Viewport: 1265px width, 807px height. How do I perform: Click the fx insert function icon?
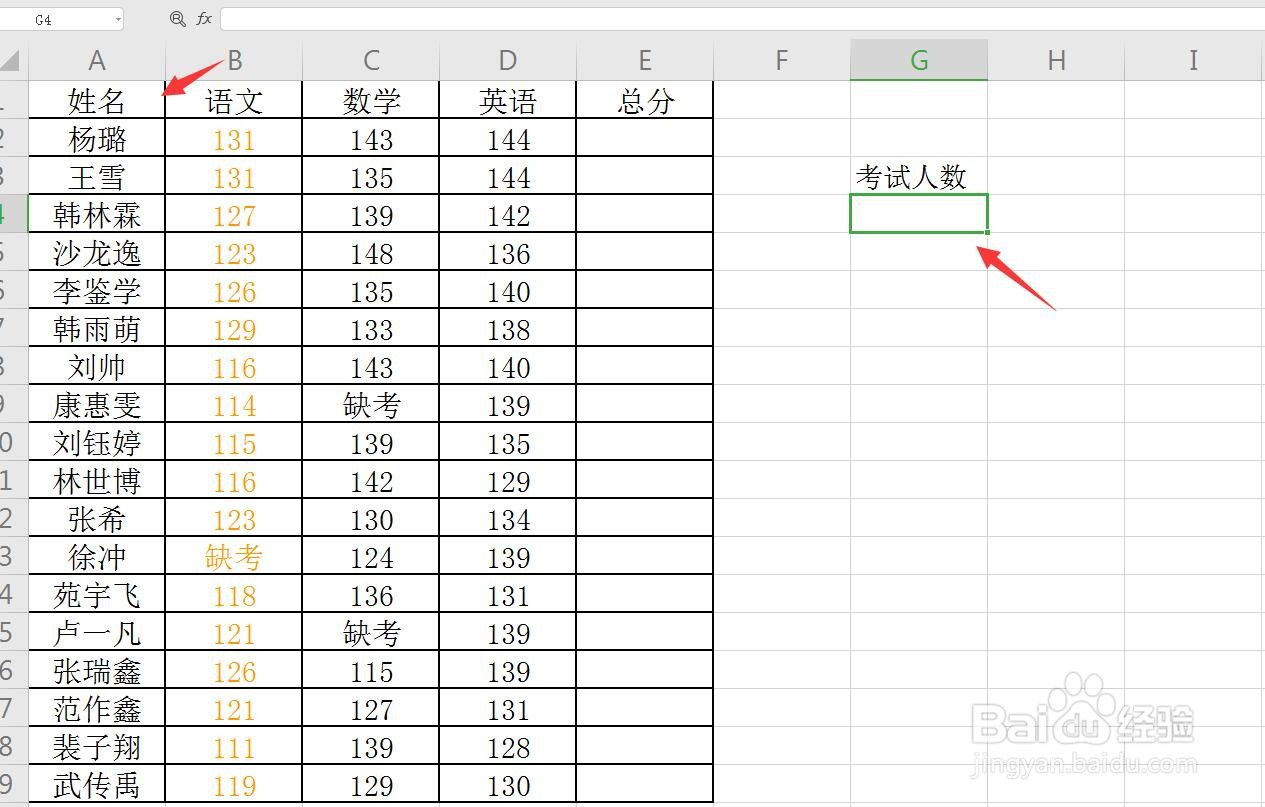(204, 19)
